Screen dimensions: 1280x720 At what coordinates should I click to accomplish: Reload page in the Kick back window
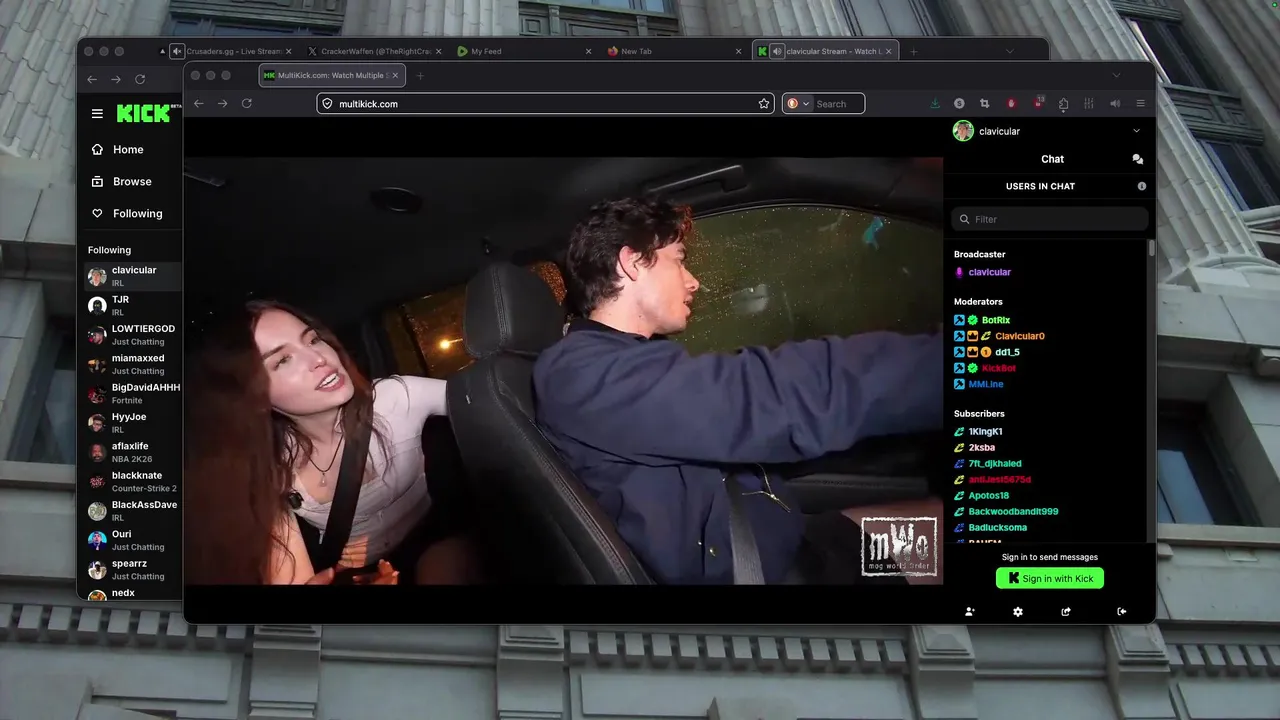click(x=140, y=79)
